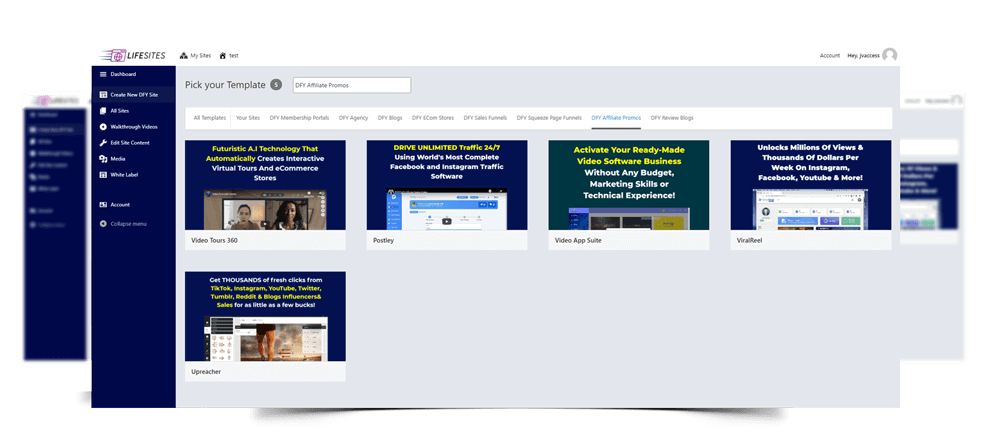Select the DFY Sales Funnels tab
The width and height of the screenshot is (1000, 448).
click(485, 118)
